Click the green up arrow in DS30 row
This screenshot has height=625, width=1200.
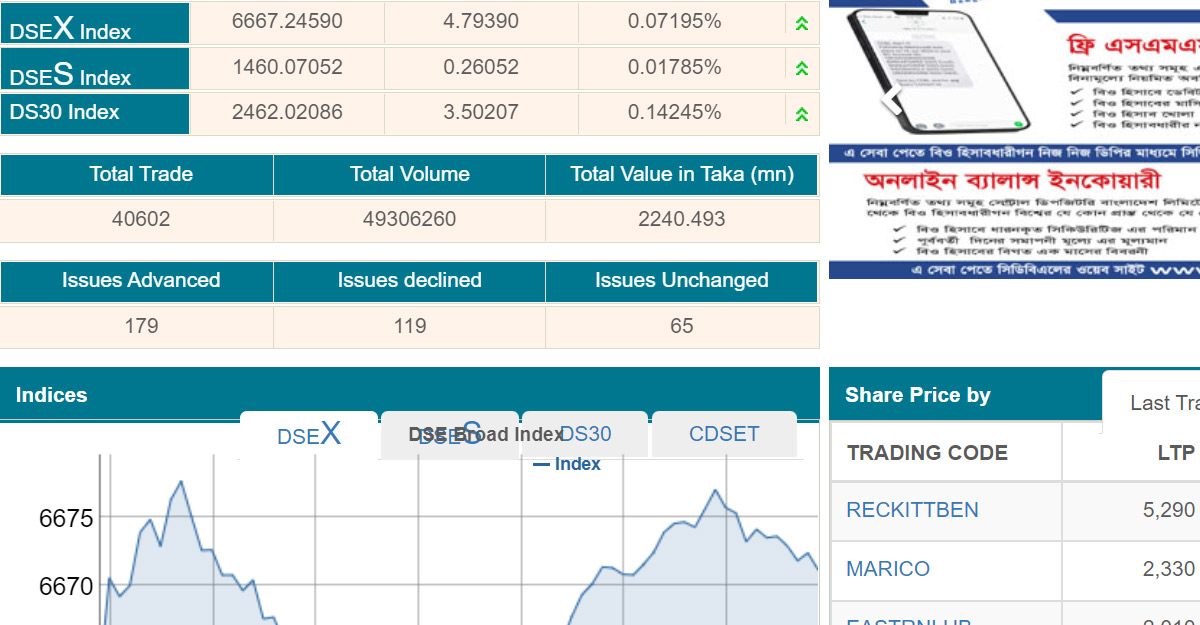[x=801, y=113]
